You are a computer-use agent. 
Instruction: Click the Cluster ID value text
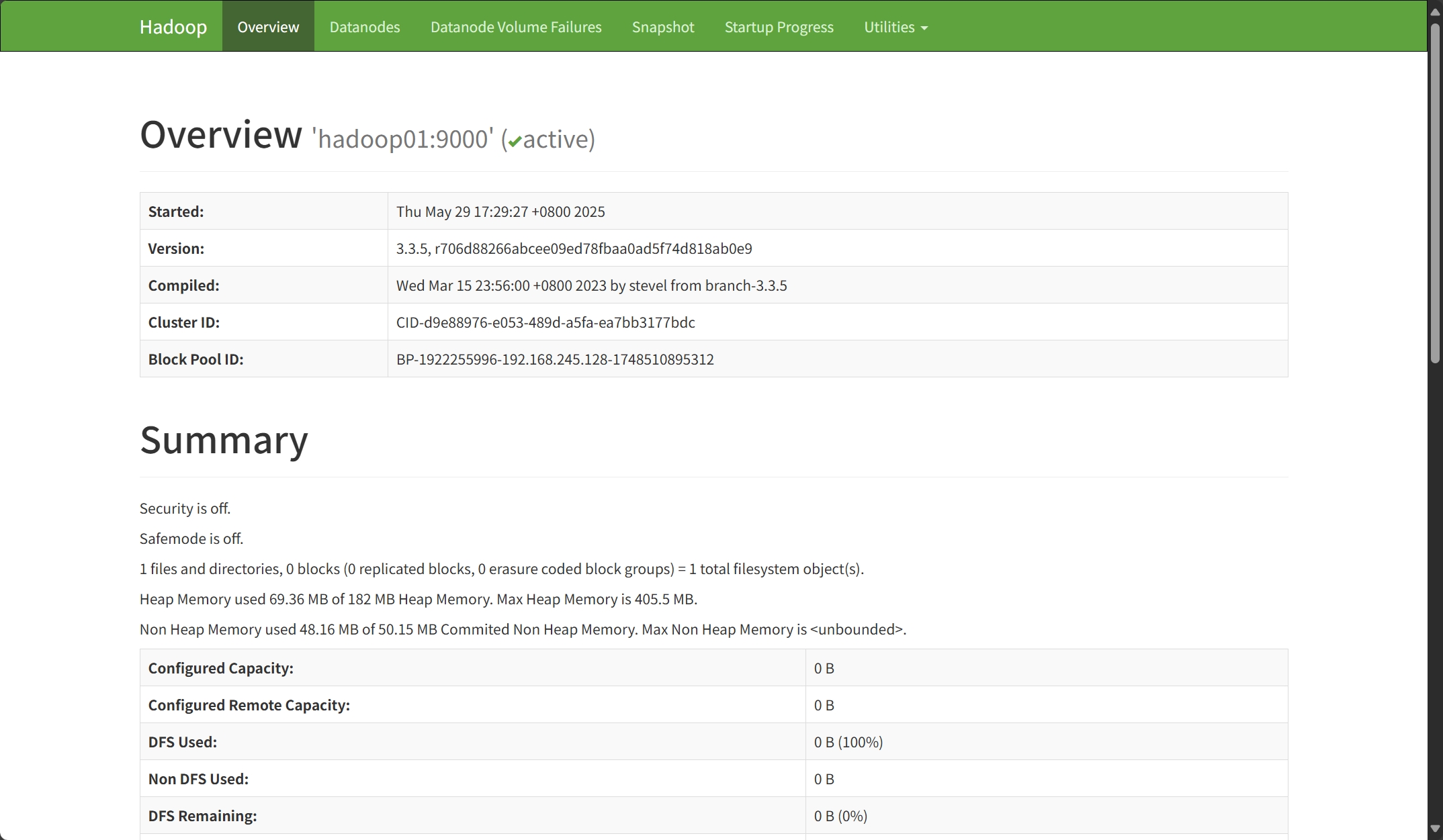point(545,322)
